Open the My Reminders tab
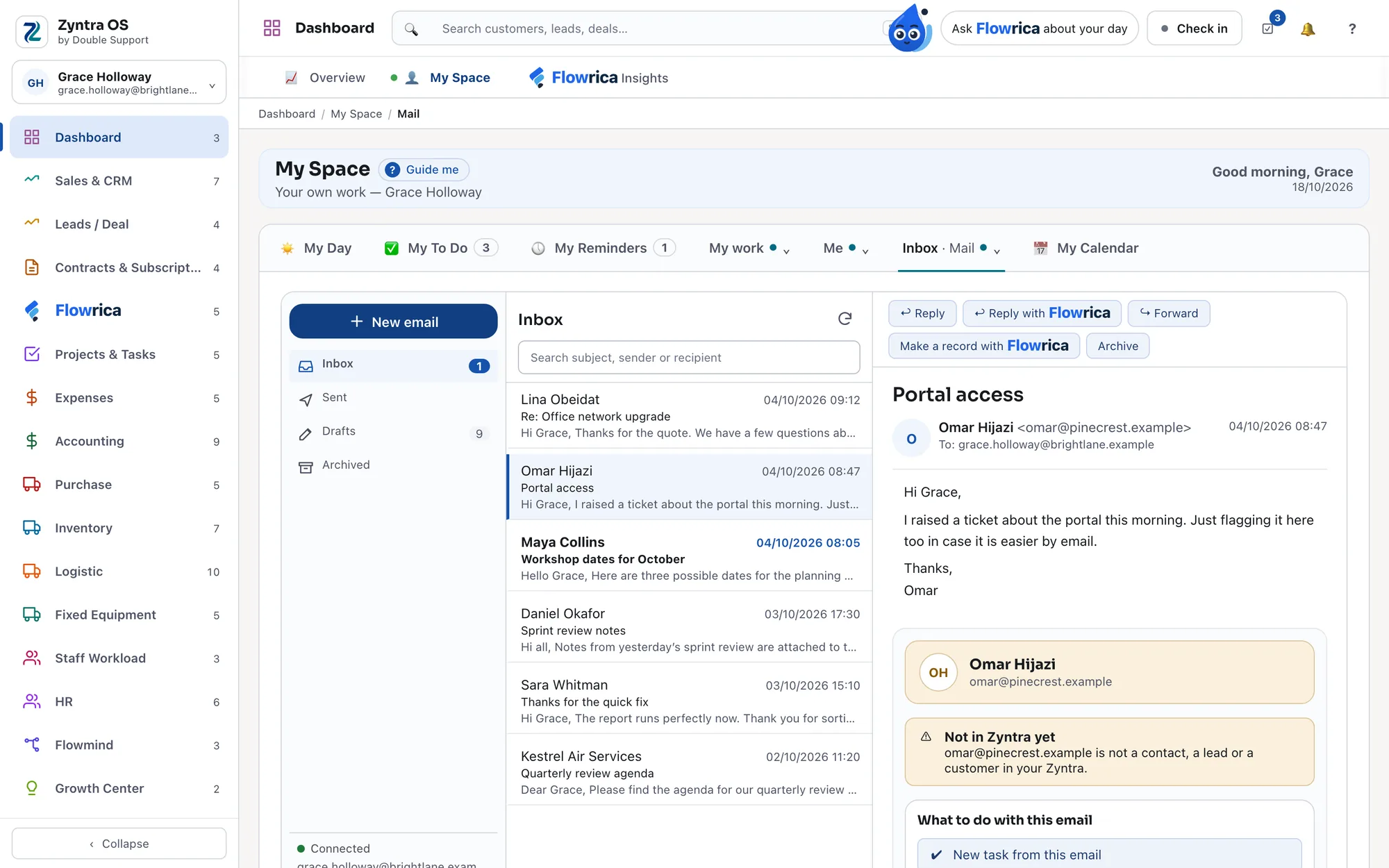Image resolution: width=1389 pixels, height=868 pixels. 603,248
